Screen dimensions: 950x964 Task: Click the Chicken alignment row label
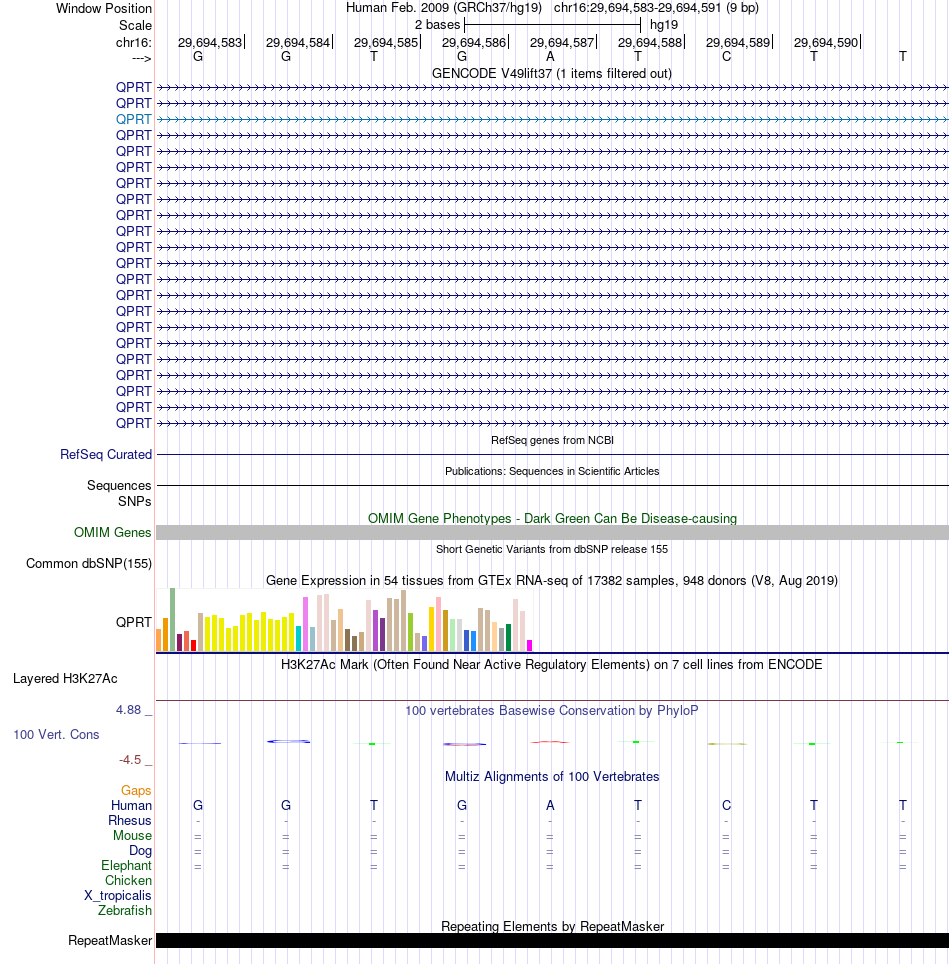click(128, 880)
